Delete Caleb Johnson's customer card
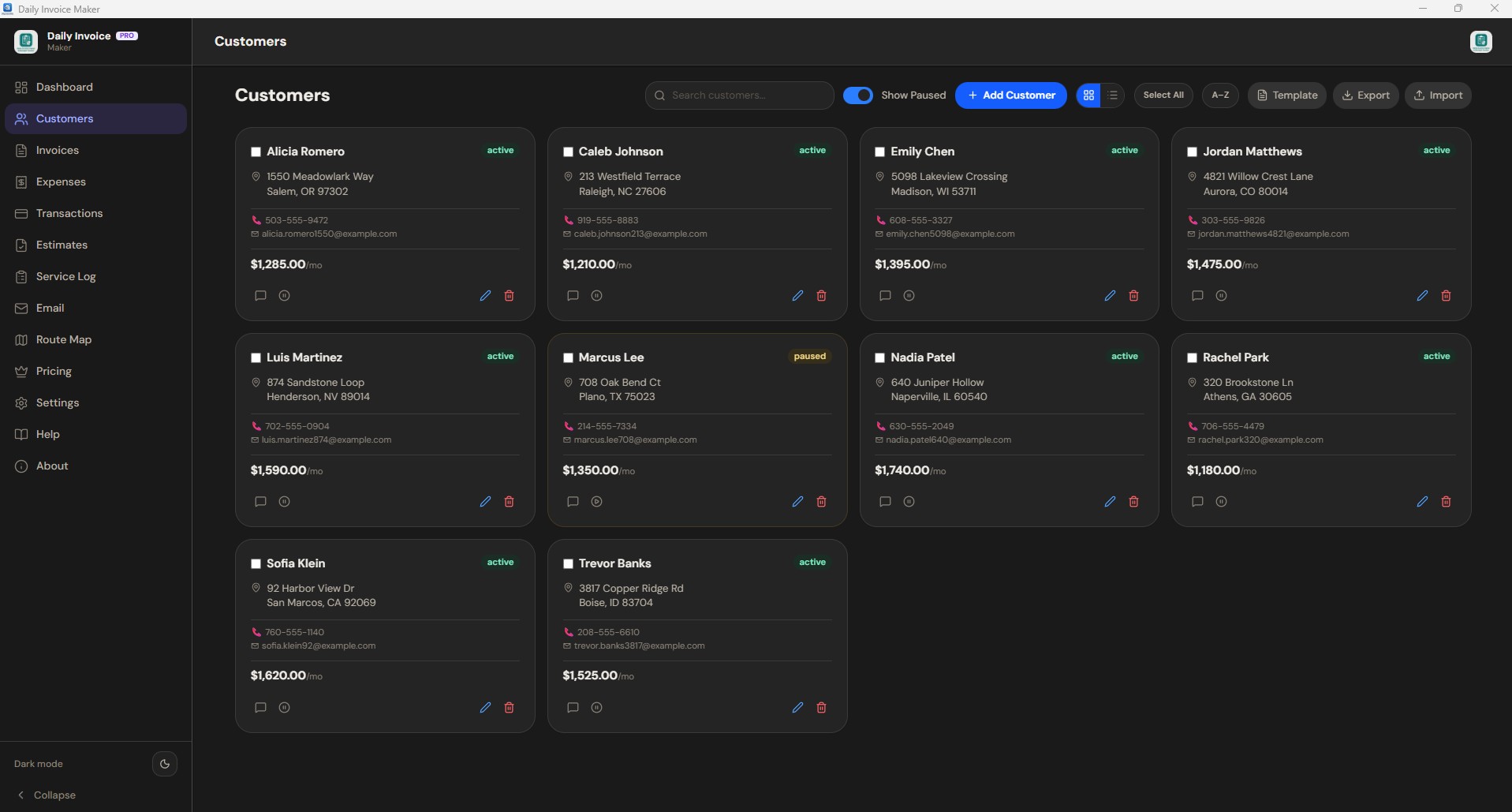 (x=821, y=296)
